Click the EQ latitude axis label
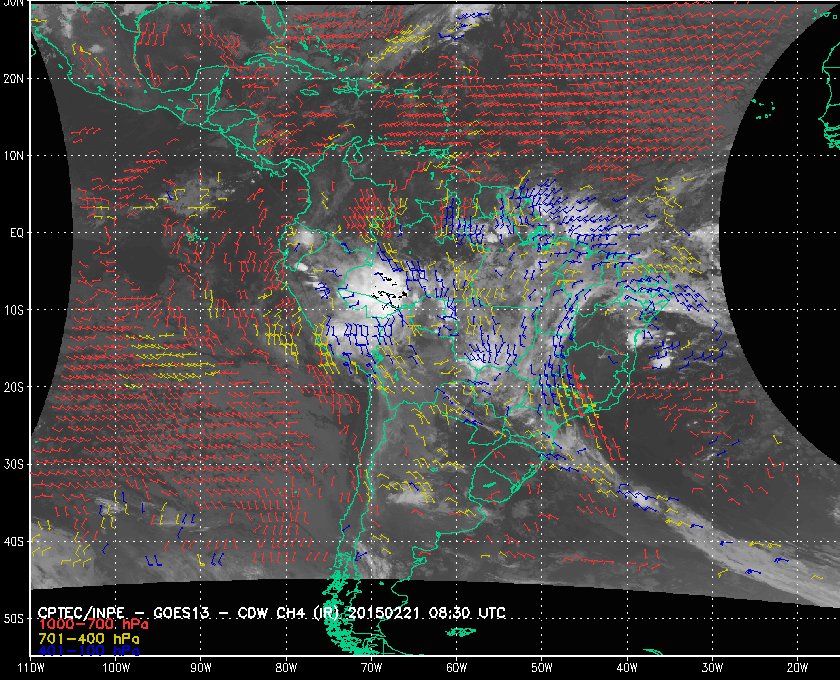The height and width of the screenshot is (680, 840). click(x=15, y=232)
